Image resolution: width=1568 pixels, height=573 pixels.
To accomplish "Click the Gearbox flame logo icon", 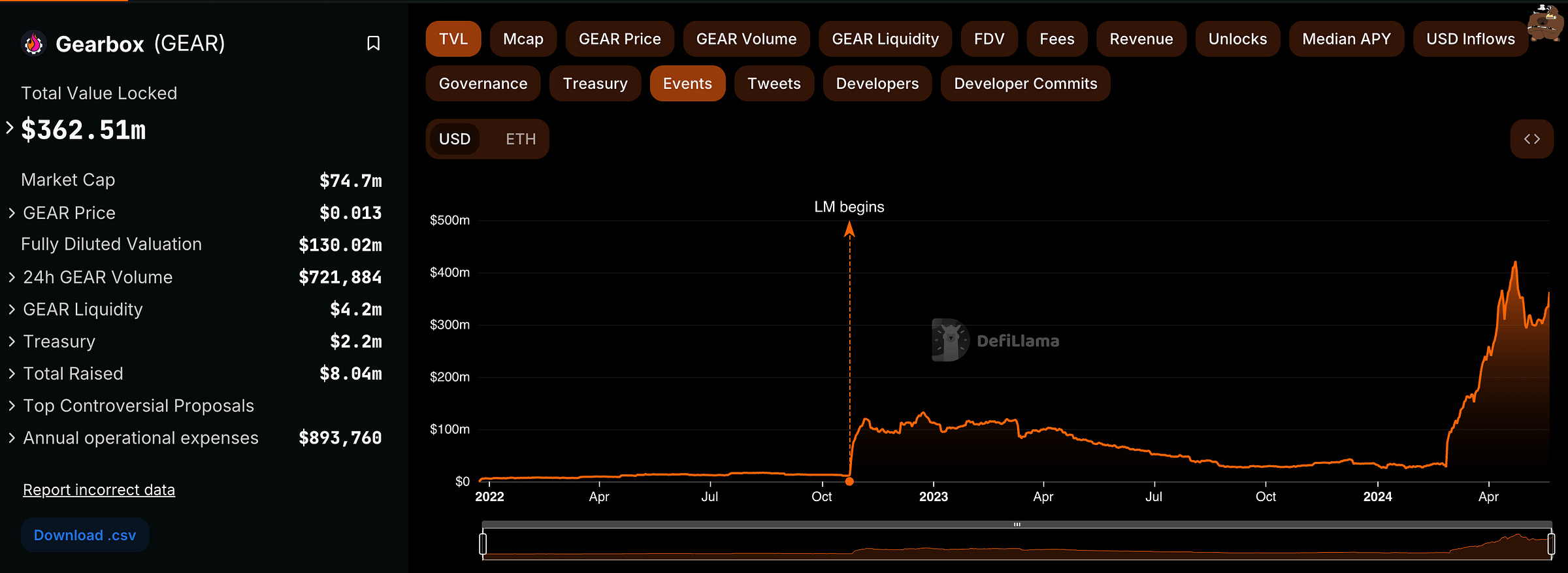I will point(33,44).
